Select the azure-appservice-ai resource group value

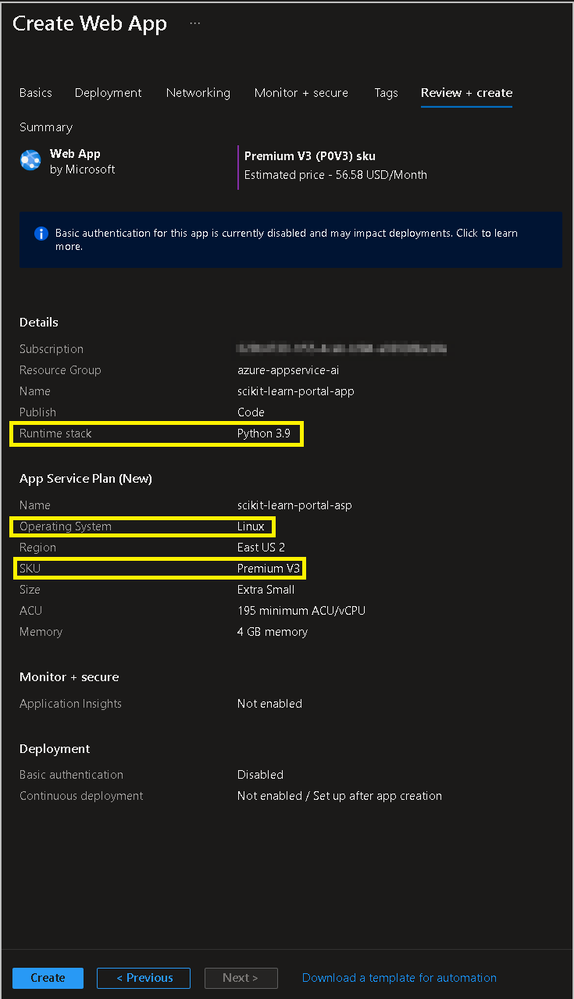tap(288, 370)
